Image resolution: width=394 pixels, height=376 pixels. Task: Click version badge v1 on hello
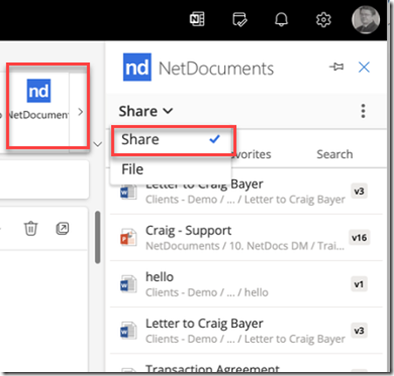point(359,284)
